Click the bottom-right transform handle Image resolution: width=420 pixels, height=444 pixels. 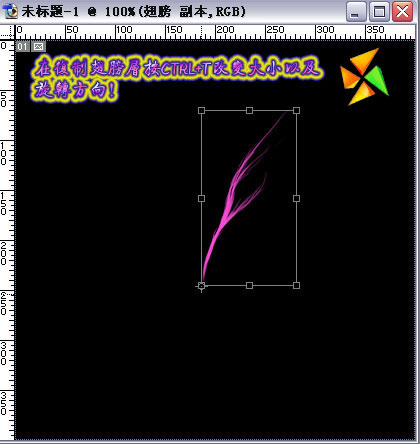[x=296, y=285]
